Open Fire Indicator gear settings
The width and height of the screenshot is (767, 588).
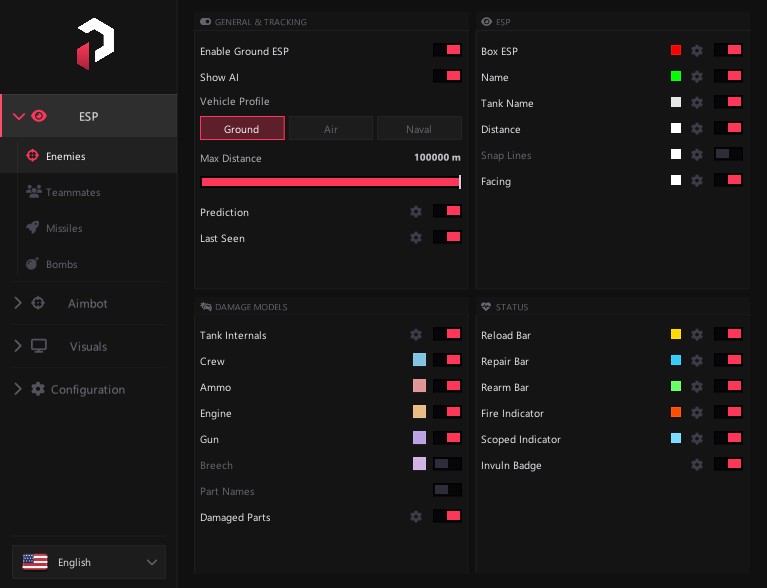(x=697, y=412)
